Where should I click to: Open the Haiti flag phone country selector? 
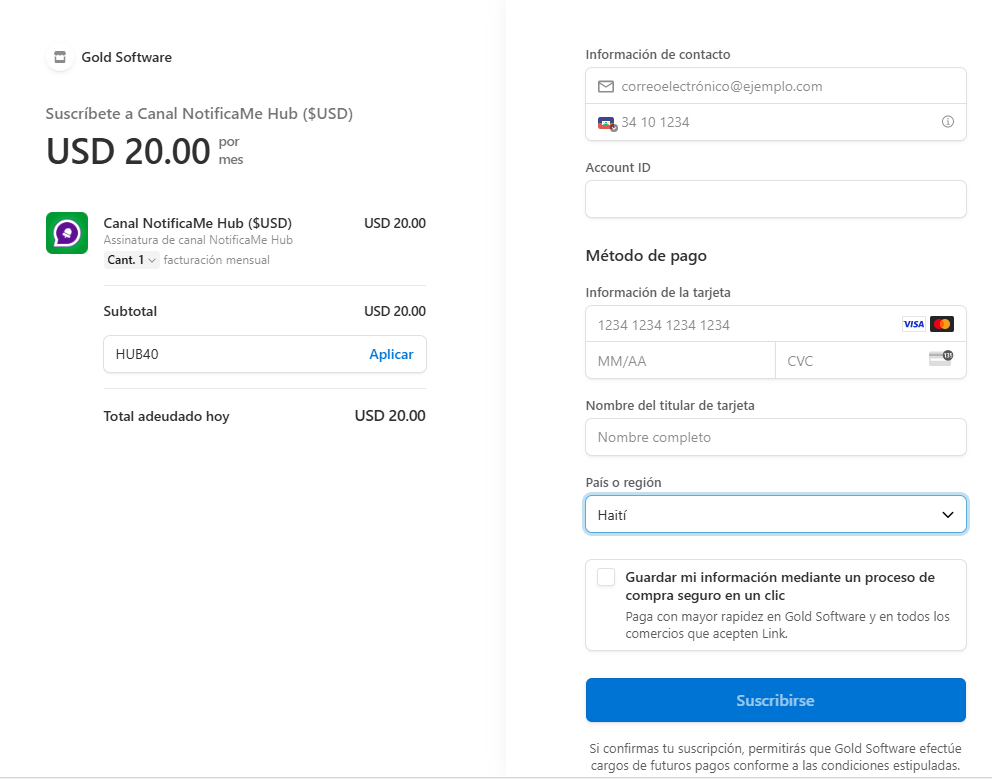[607, 123]
